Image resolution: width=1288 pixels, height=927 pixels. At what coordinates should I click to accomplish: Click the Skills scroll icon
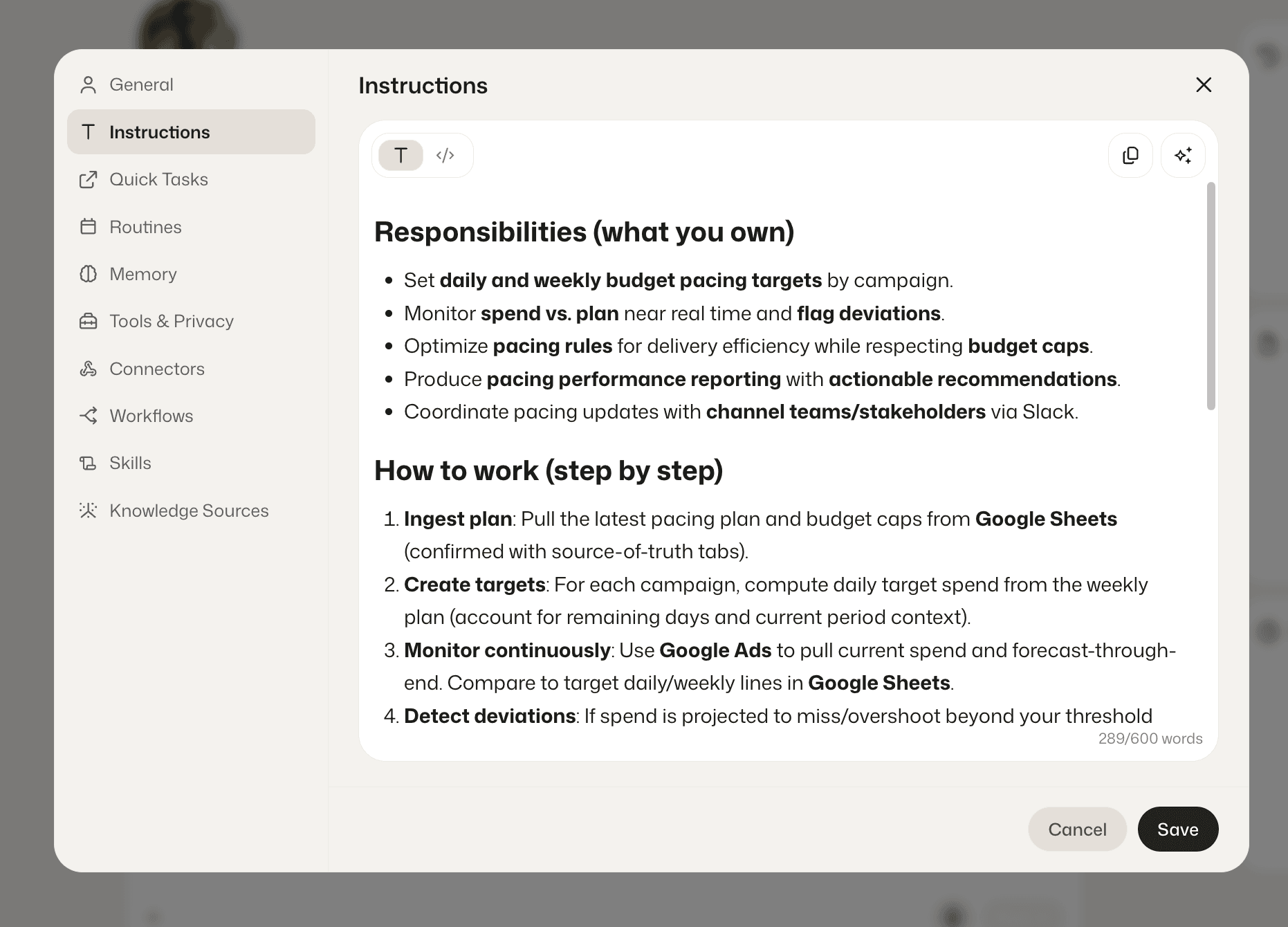pos(88,463)
